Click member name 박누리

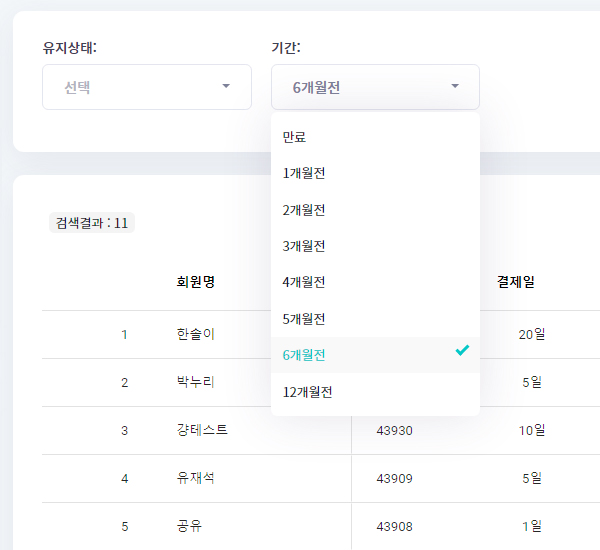195,382
